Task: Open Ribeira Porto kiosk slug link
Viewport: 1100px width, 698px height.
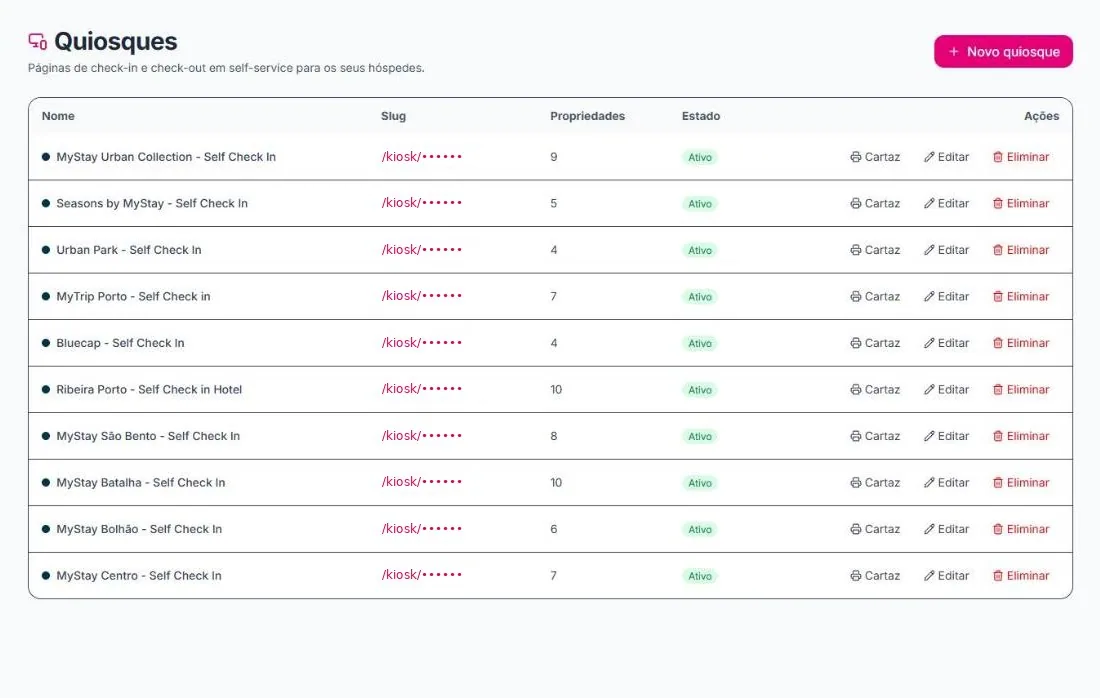Action: [x=422, y=389]
